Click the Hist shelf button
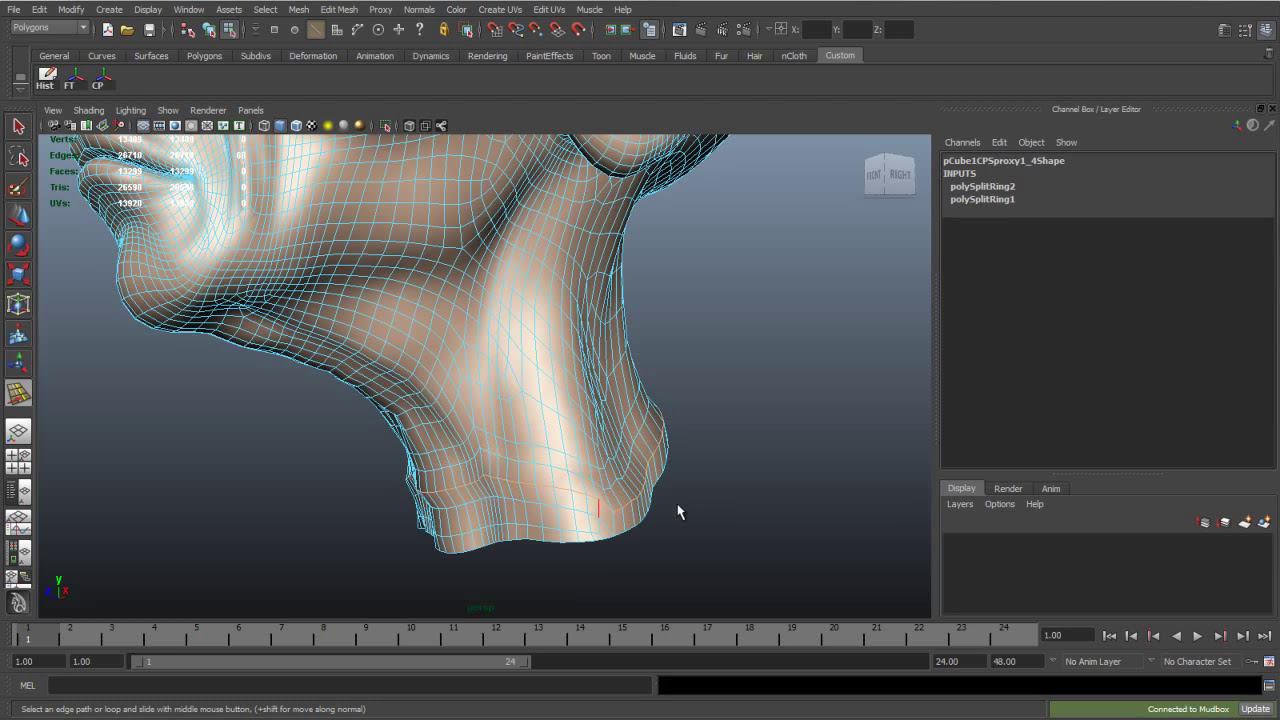 click(46, 78)
